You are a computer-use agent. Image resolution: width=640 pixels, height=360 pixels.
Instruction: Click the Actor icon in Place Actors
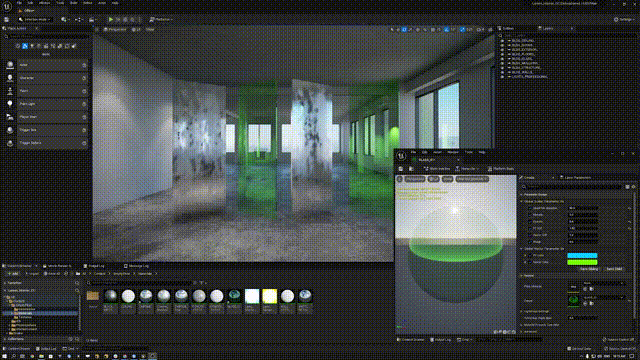point(10,65)
